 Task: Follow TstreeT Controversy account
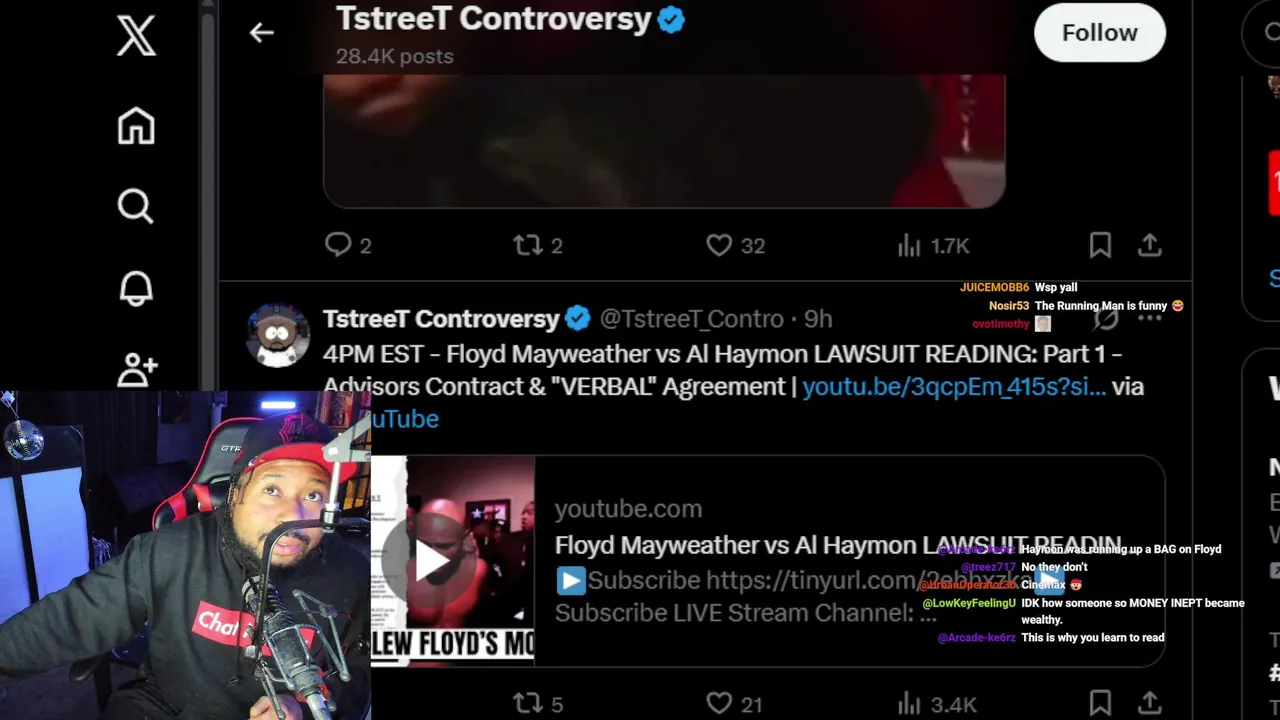1100,33
